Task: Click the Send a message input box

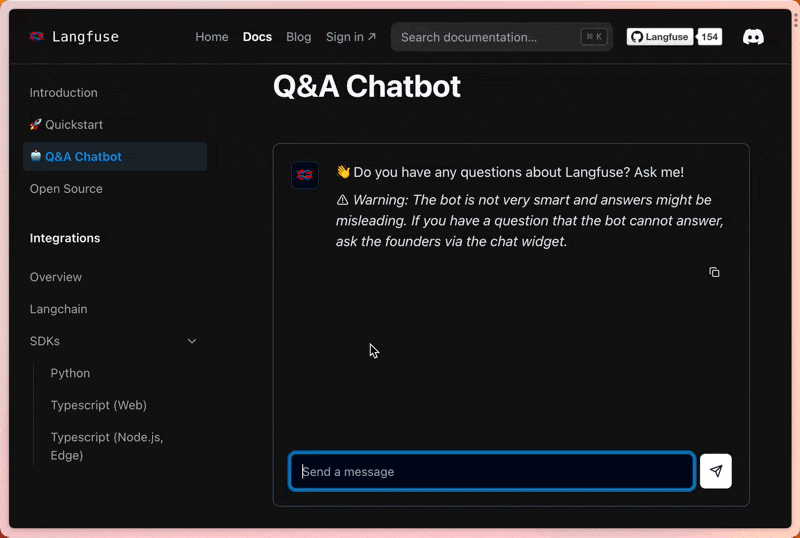Action: click(492, 471)
